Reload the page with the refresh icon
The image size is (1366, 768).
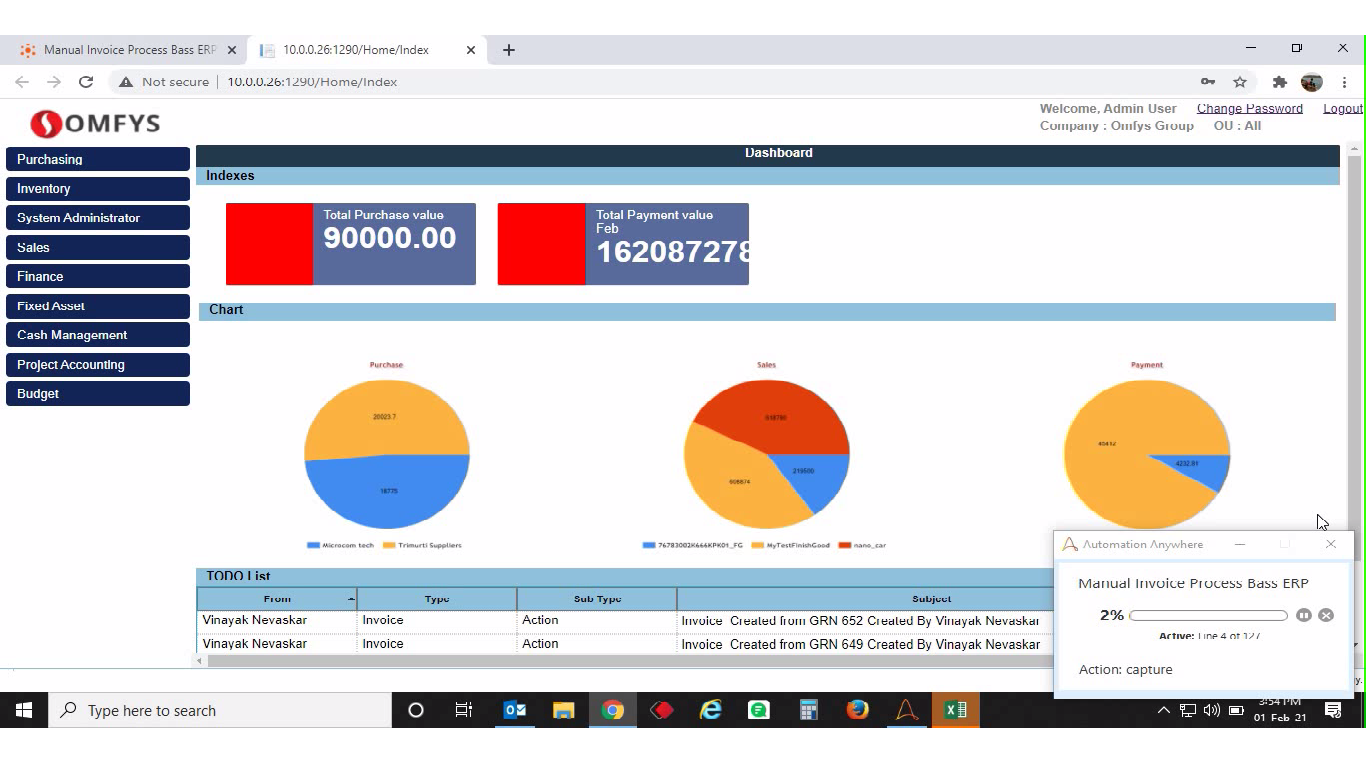tap(86, 82)
